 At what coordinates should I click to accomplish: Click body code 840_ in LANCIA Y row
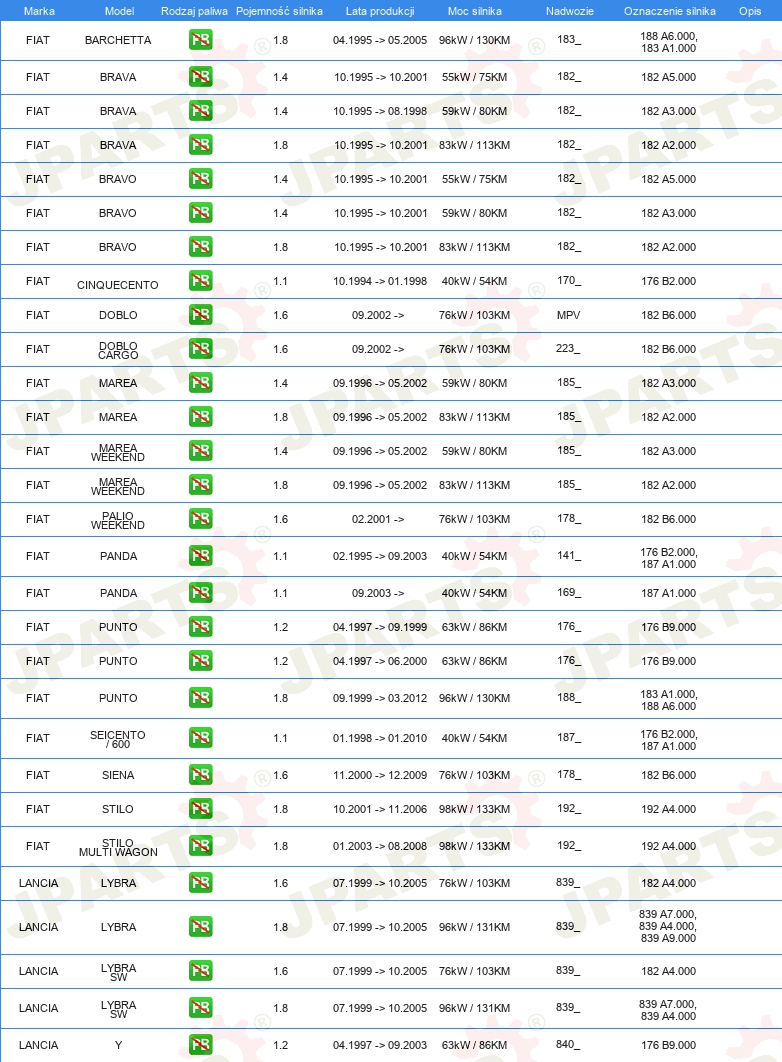tap(568, 1044)
